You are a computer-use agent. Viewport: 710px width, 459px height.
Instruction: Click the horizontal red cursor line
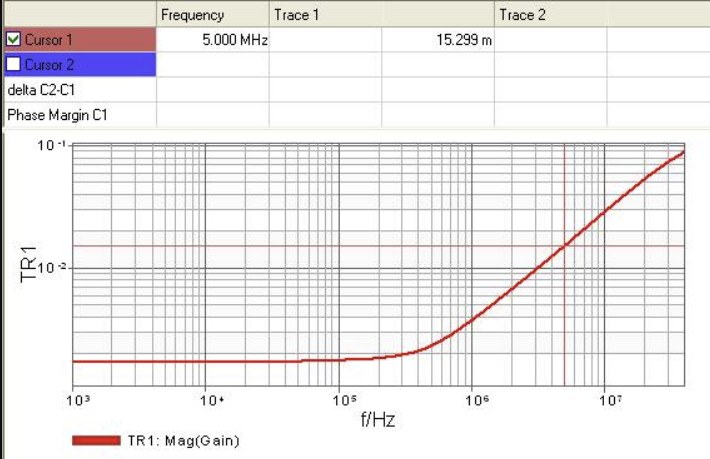(x=317, y=246)
